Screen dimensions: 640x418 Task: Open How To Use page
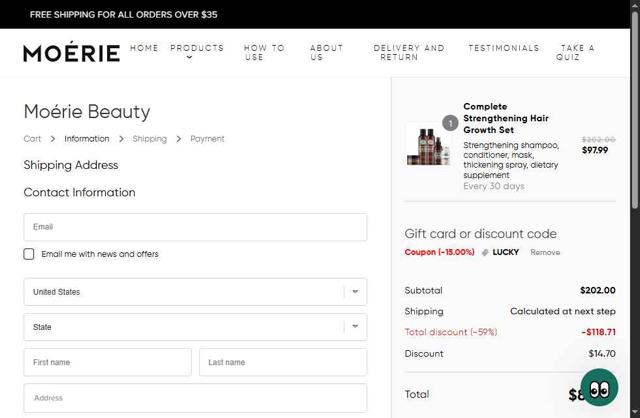pyautogui.click(x=264, y=53)
